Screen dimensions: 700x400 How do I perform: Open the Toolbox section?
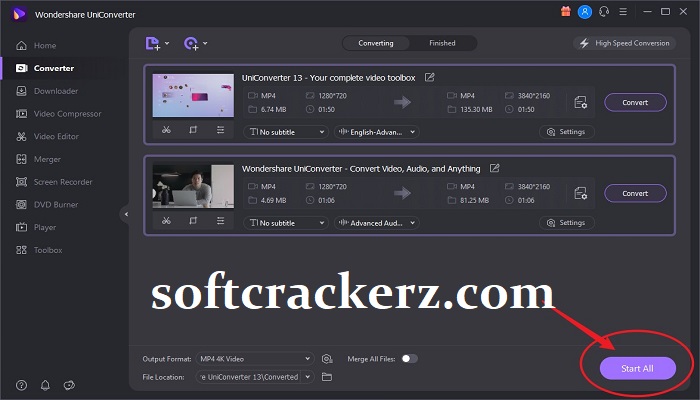39,250
